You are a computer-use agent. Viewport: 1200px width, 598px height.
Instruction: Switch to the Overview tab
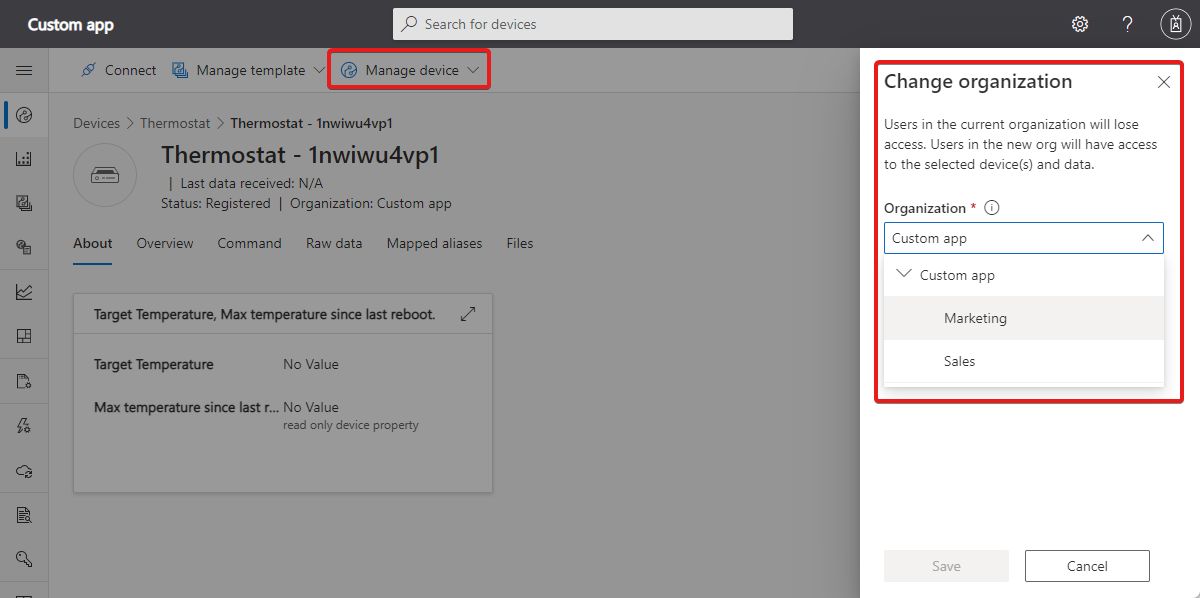(x=165, y=243)
